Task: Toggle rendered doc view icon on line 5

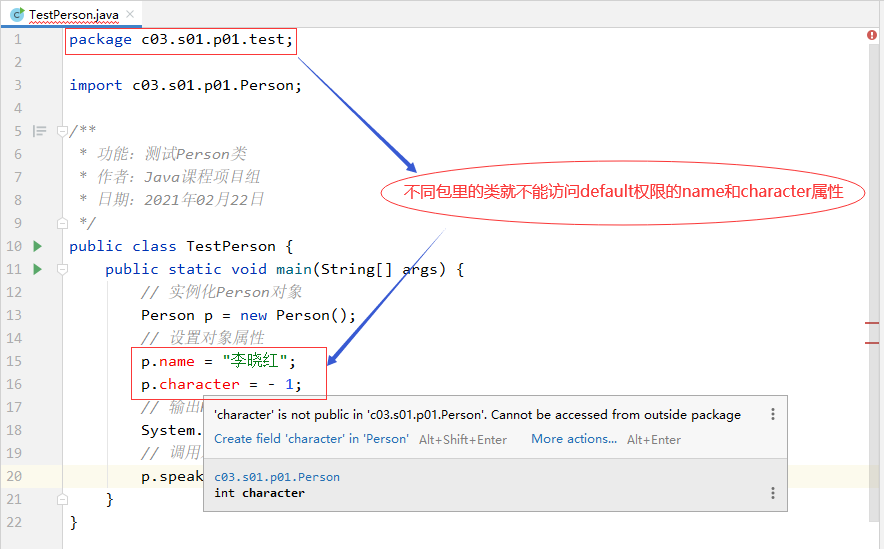Action: click(x=39, y=131)
